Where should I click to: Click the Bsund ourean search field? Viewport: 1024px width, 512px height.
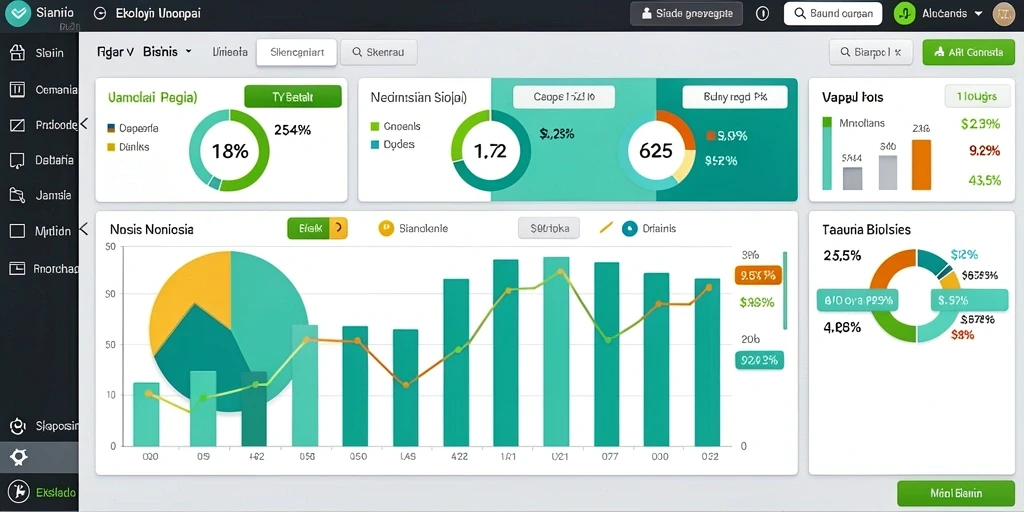coord(833,13)
